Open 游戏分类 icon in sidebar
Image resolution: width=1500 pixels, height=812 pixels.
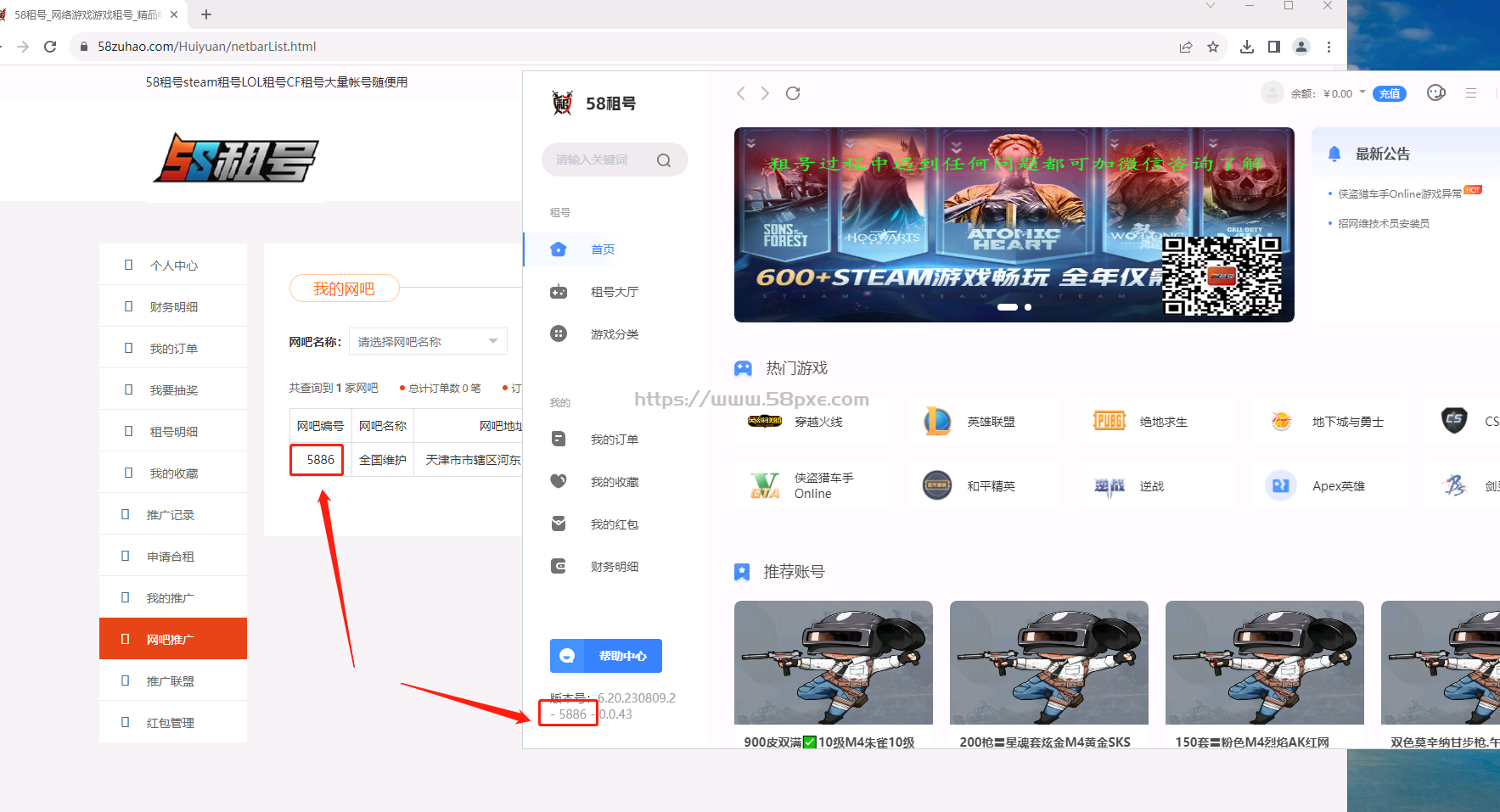click(x=558, y=333)
